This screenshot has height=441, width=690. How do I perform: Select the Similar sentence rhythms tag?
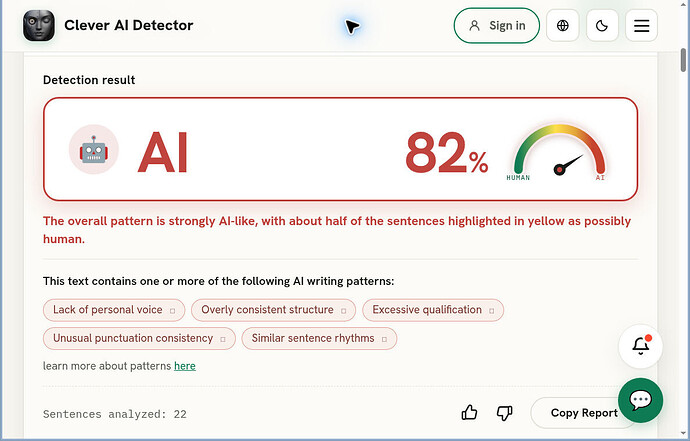[319, 338]
